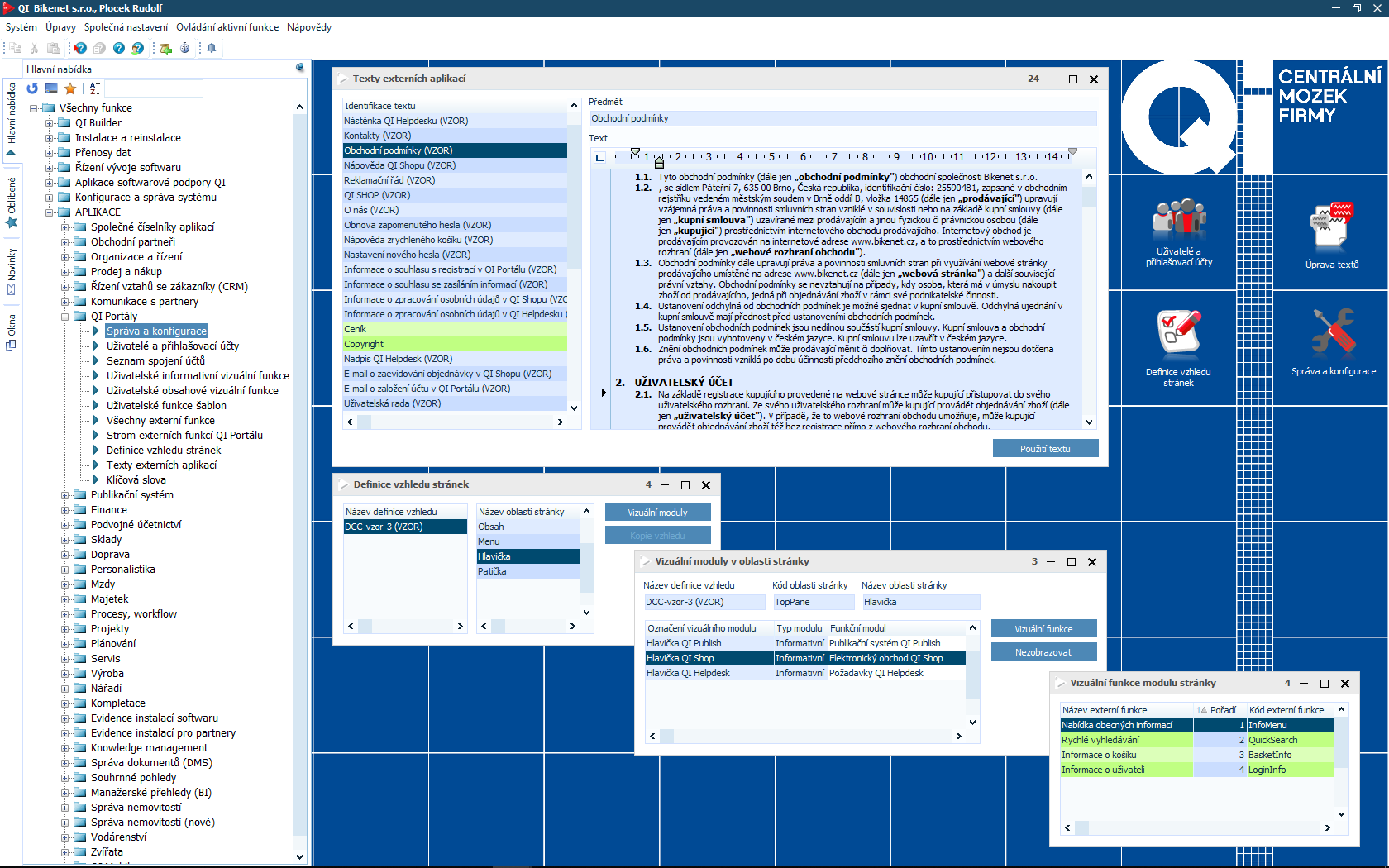Click the help icon with the user figure
Screen dimensions: 1389x868
tap(138, 48)
